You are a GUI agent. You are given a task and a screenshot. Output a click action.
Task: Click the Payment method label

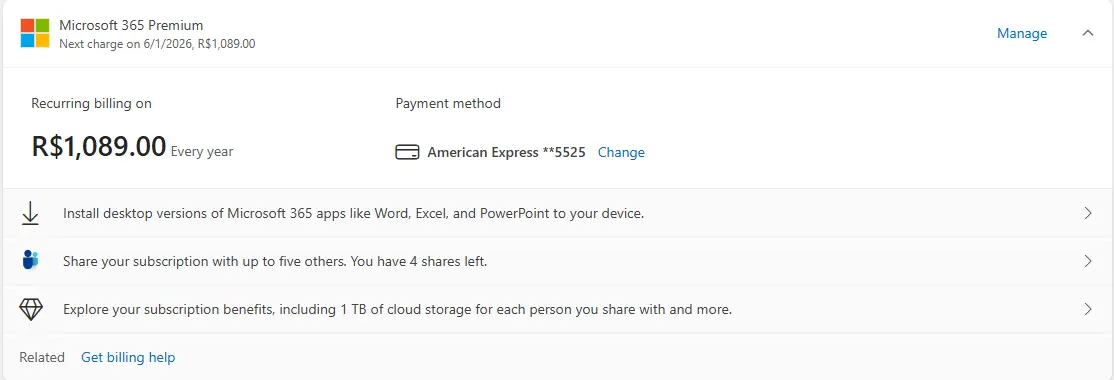point(448,104)
